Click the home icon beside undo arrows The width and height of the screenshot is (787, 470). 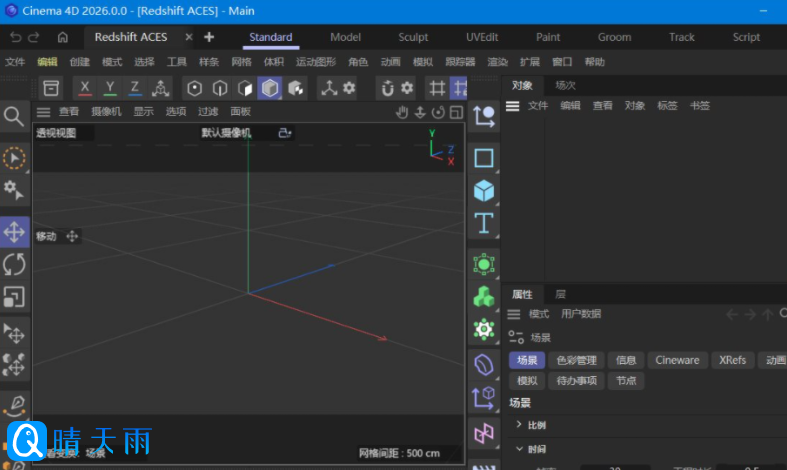[63, 37]
